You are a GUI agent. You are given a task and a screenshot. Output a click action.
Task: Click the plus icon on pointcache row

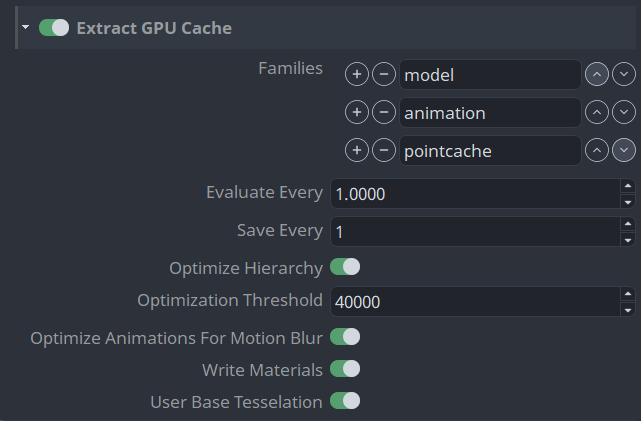(x=357, y=151)
